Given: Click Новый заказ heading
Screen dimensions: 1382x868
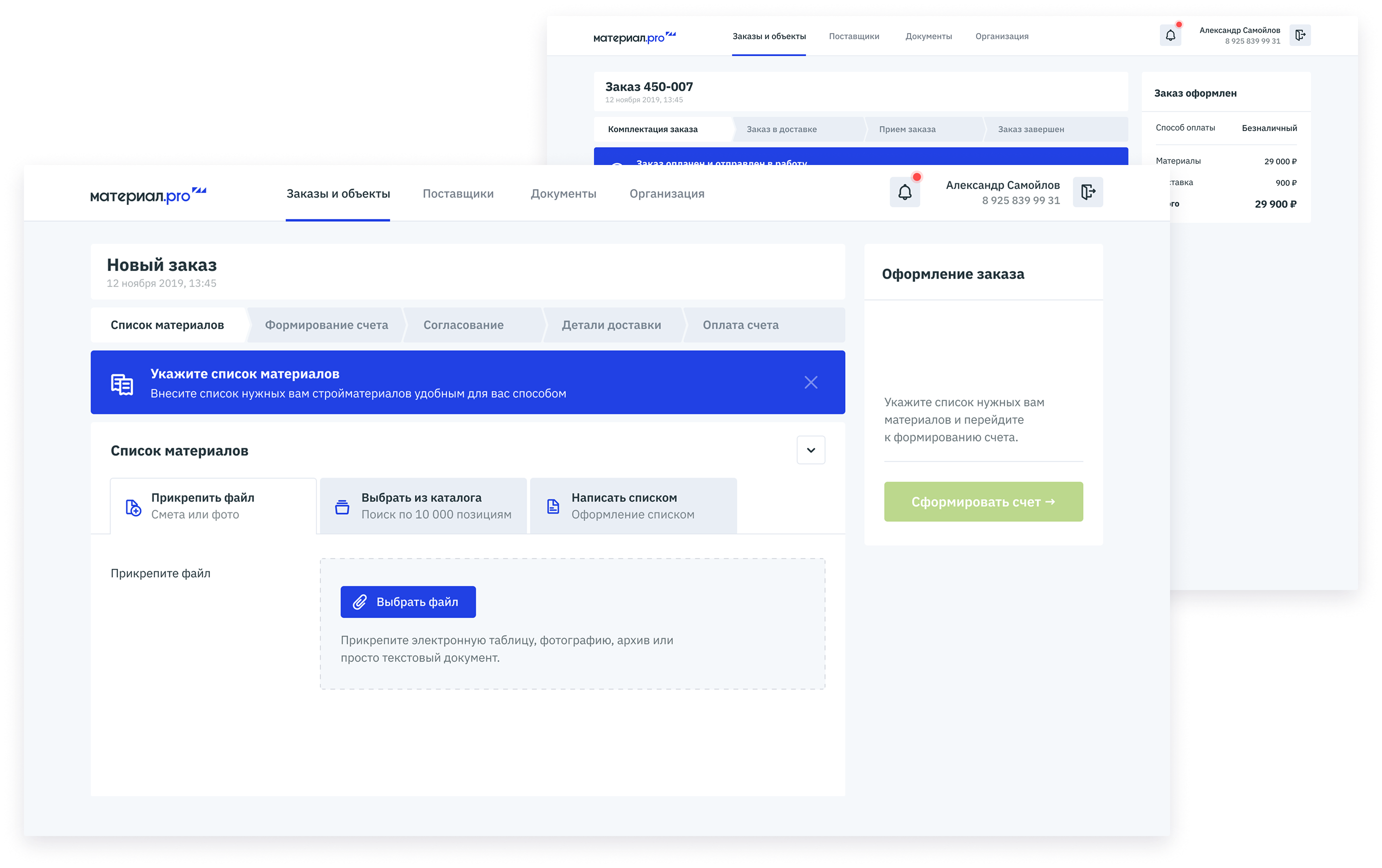Looking at the screenshot, I should coord(162,264).
